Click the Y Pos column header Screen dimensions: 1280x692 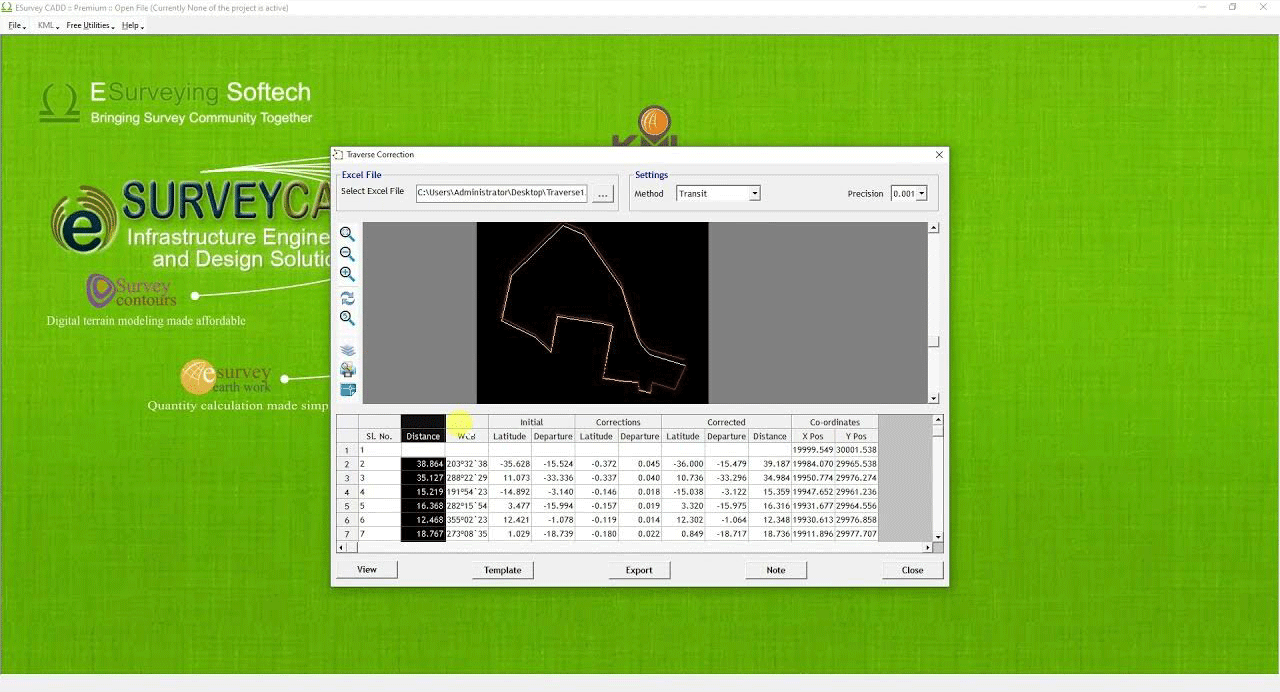(x=856, y=436)
